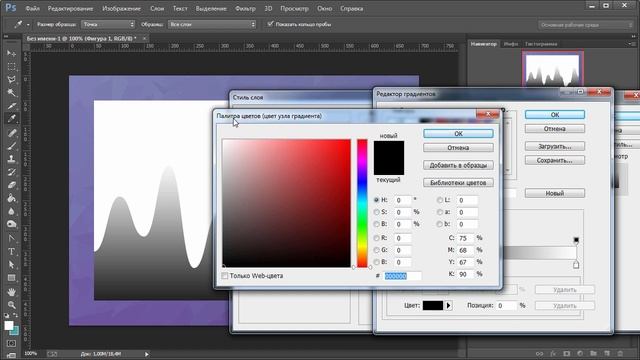Open the 'Образец' layers dropdown
This screenshot has height=360, width=640.
click(x=212, y=24)
